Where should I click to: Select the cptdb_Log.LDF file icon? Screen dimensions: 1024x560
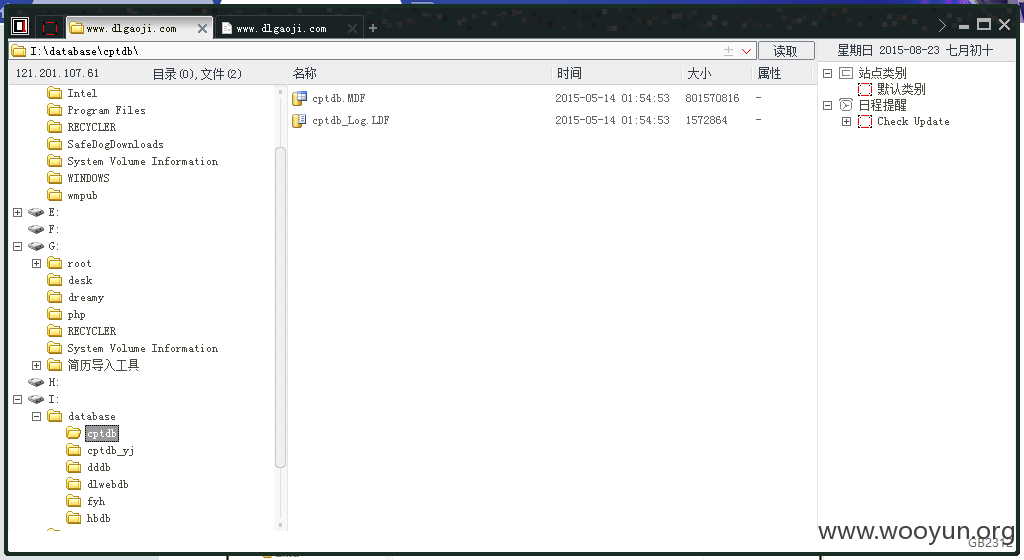[300, 121]
